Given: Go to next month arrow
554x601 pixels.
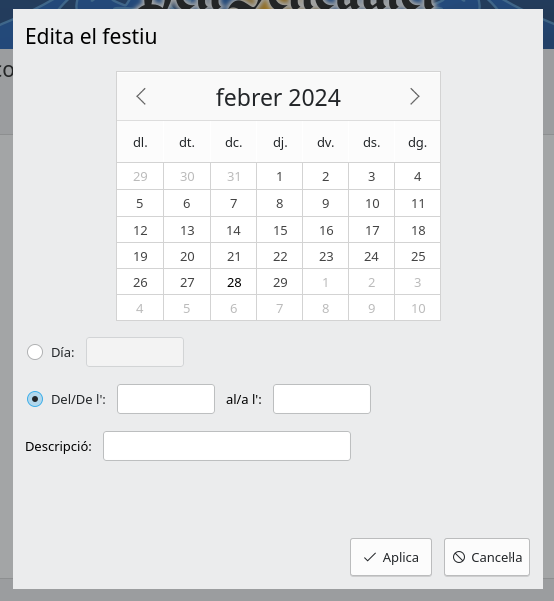Looking at the screenshot, I should [415, 96].
